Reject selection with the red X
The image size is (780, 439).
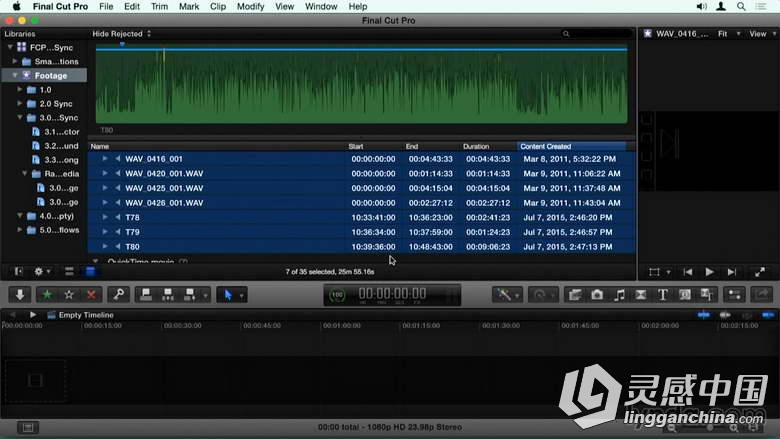92,295
